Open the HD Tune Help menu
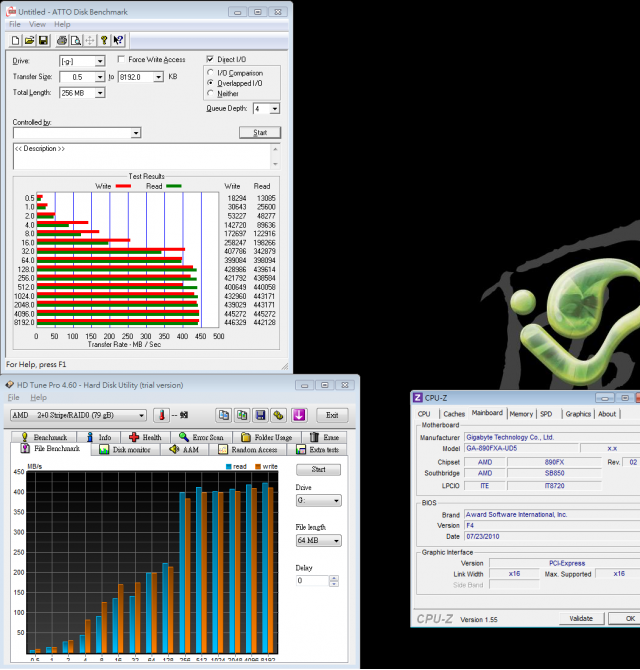640x670 pixels. [x=38, y=397]
